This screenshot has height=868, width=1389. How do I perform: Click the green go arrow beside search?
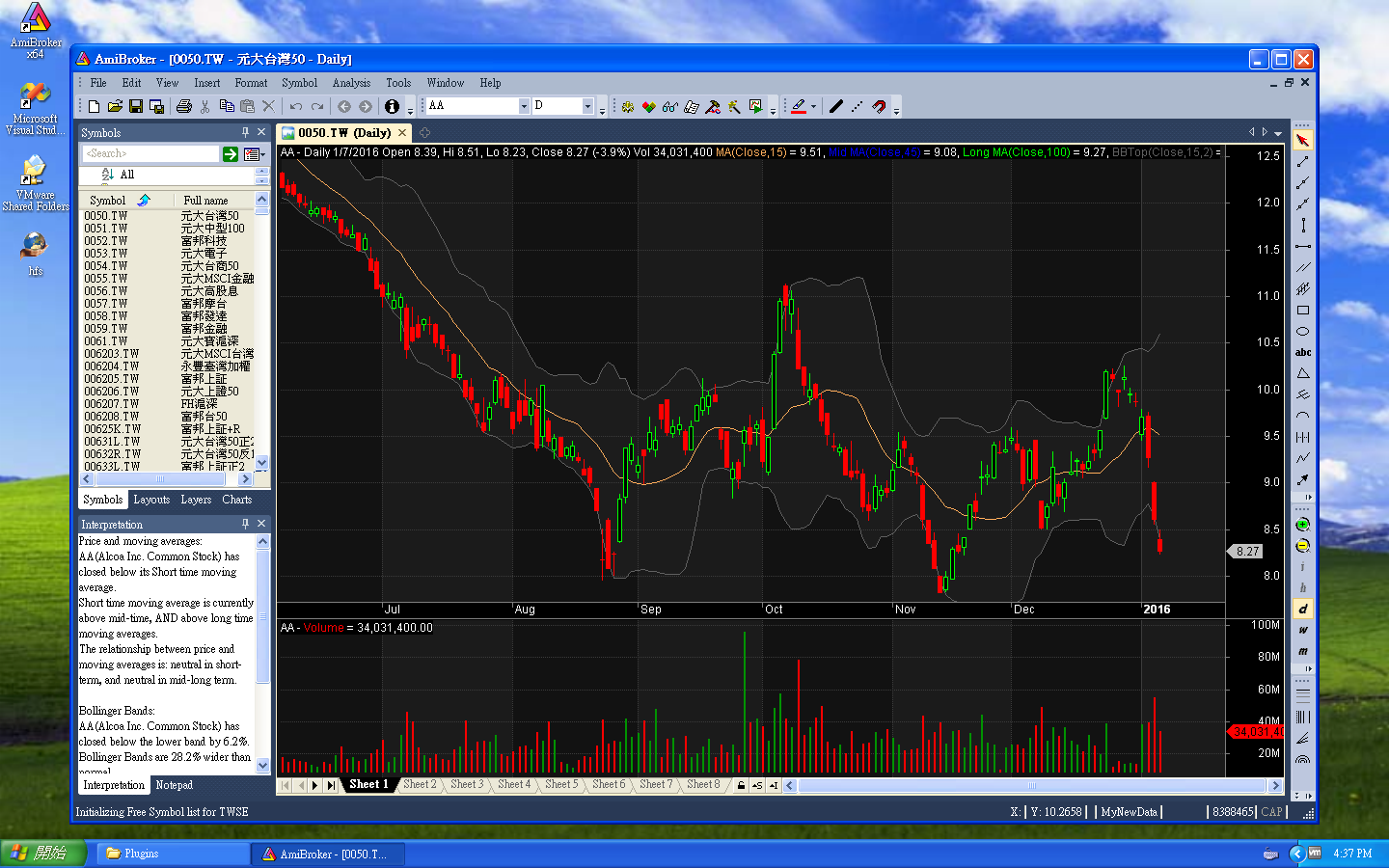click(x=231, y=154)
